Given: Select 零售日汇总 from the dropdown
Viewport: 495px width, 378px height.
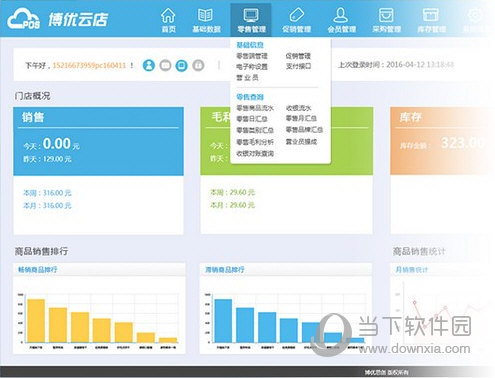Looking at the screenshot, I should 252,119.
